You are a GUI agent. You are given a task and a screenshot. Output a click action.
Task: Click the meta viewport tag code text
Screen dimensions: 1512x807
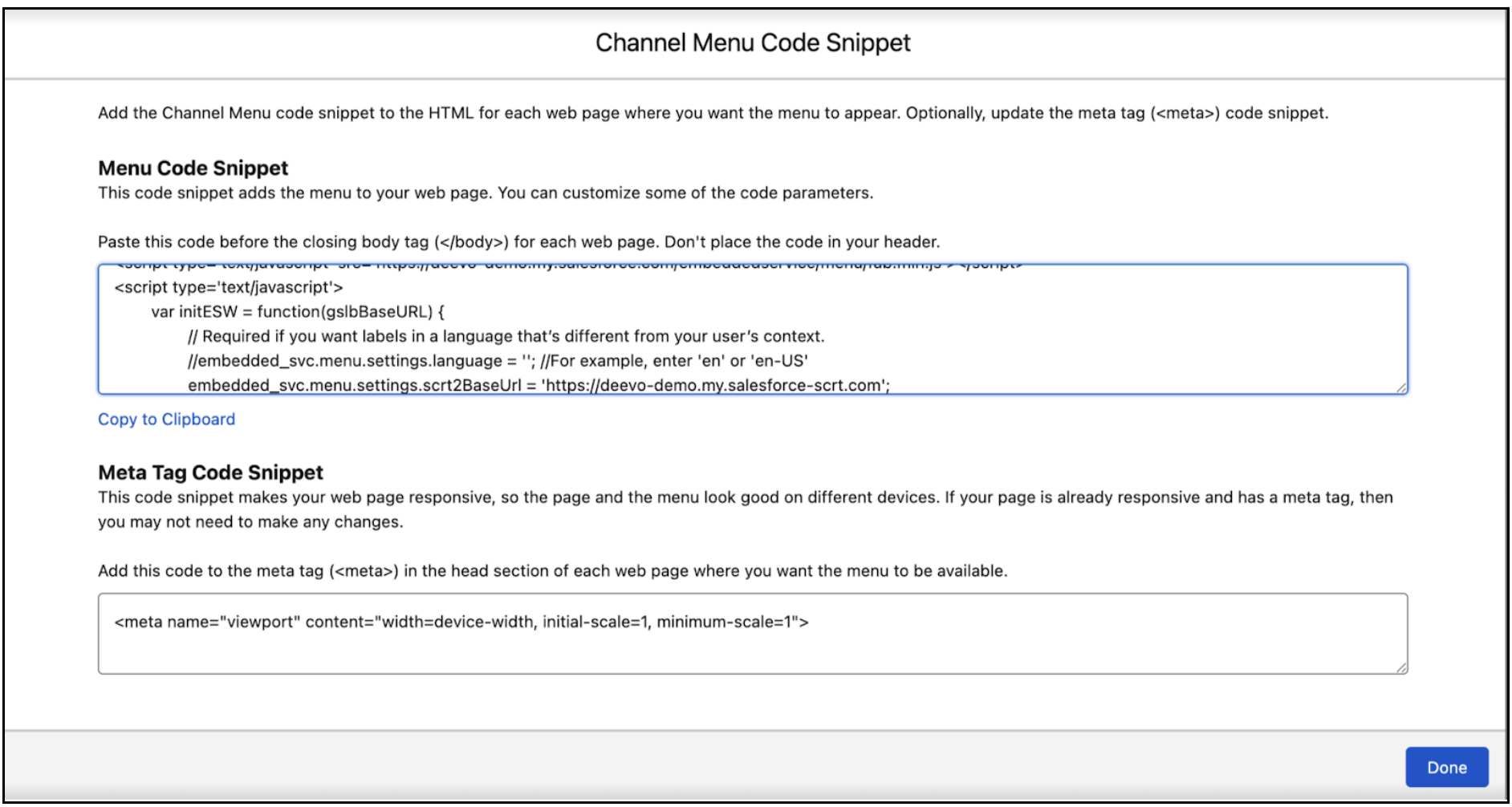pos(461,622)
